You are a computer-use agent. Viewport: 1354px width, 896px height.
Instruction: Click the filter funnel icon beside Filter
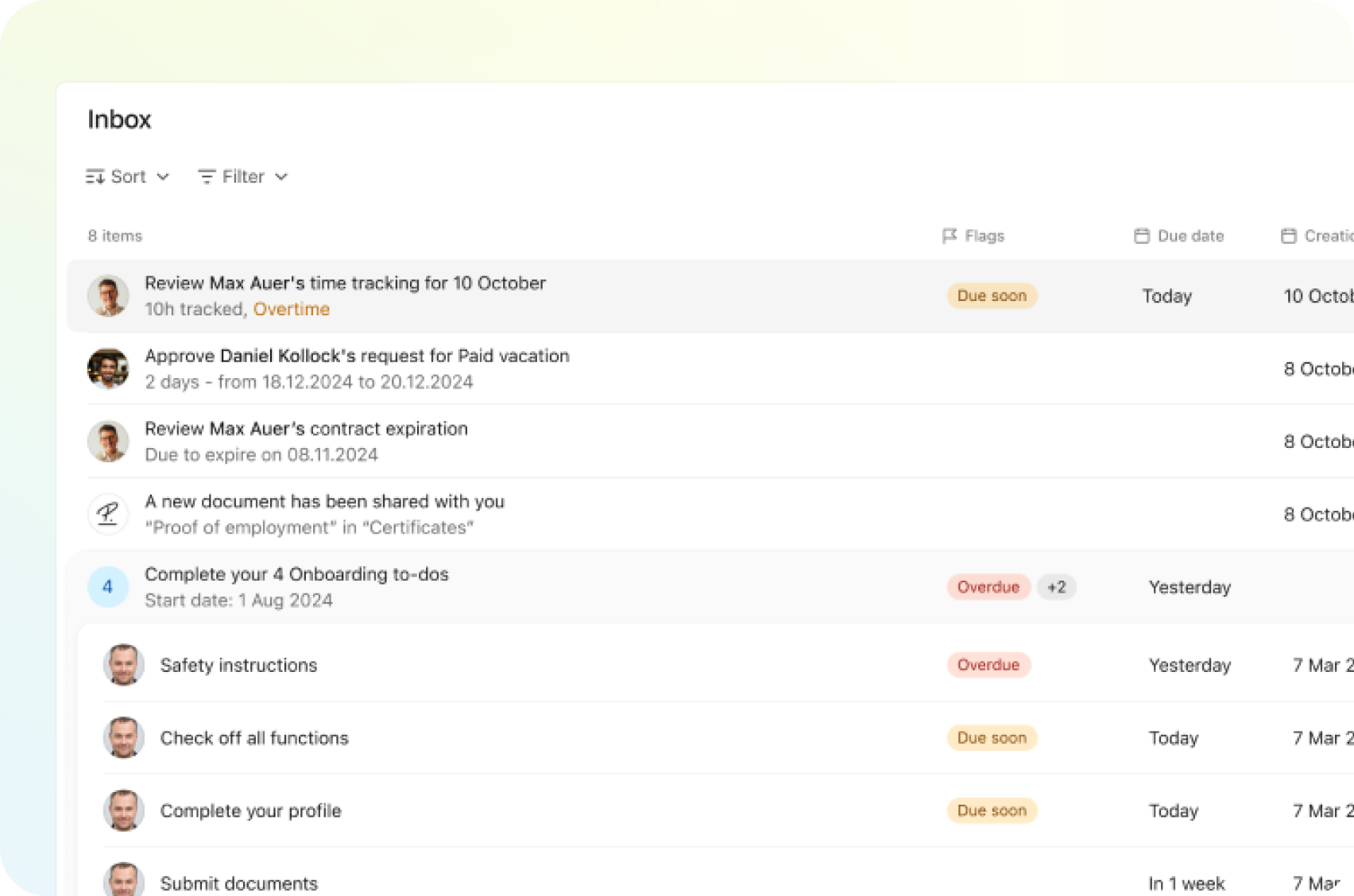(207, 176)
